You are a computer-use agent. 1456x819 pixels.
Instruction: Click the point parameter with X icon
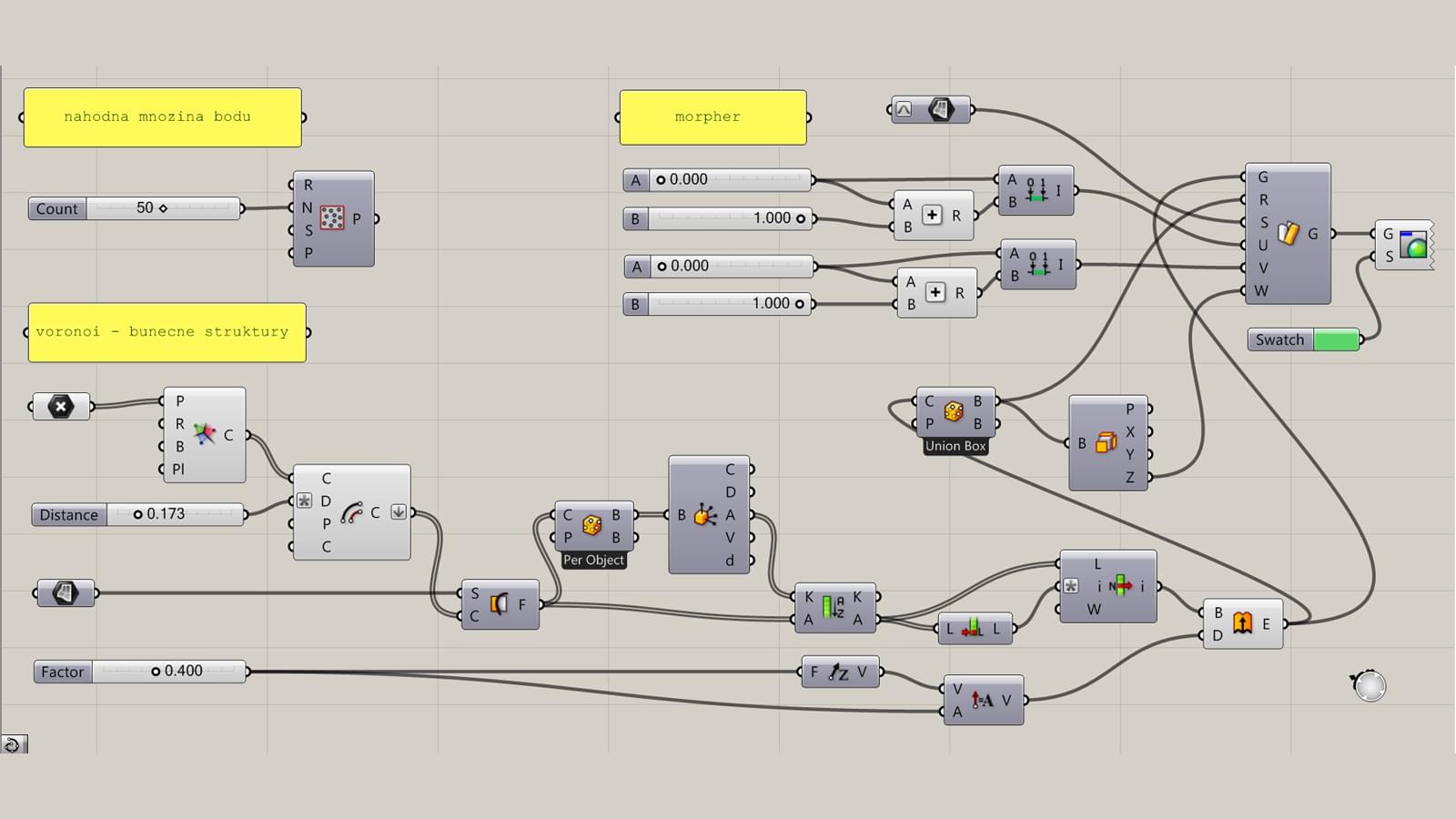click(x=61, y=406)
